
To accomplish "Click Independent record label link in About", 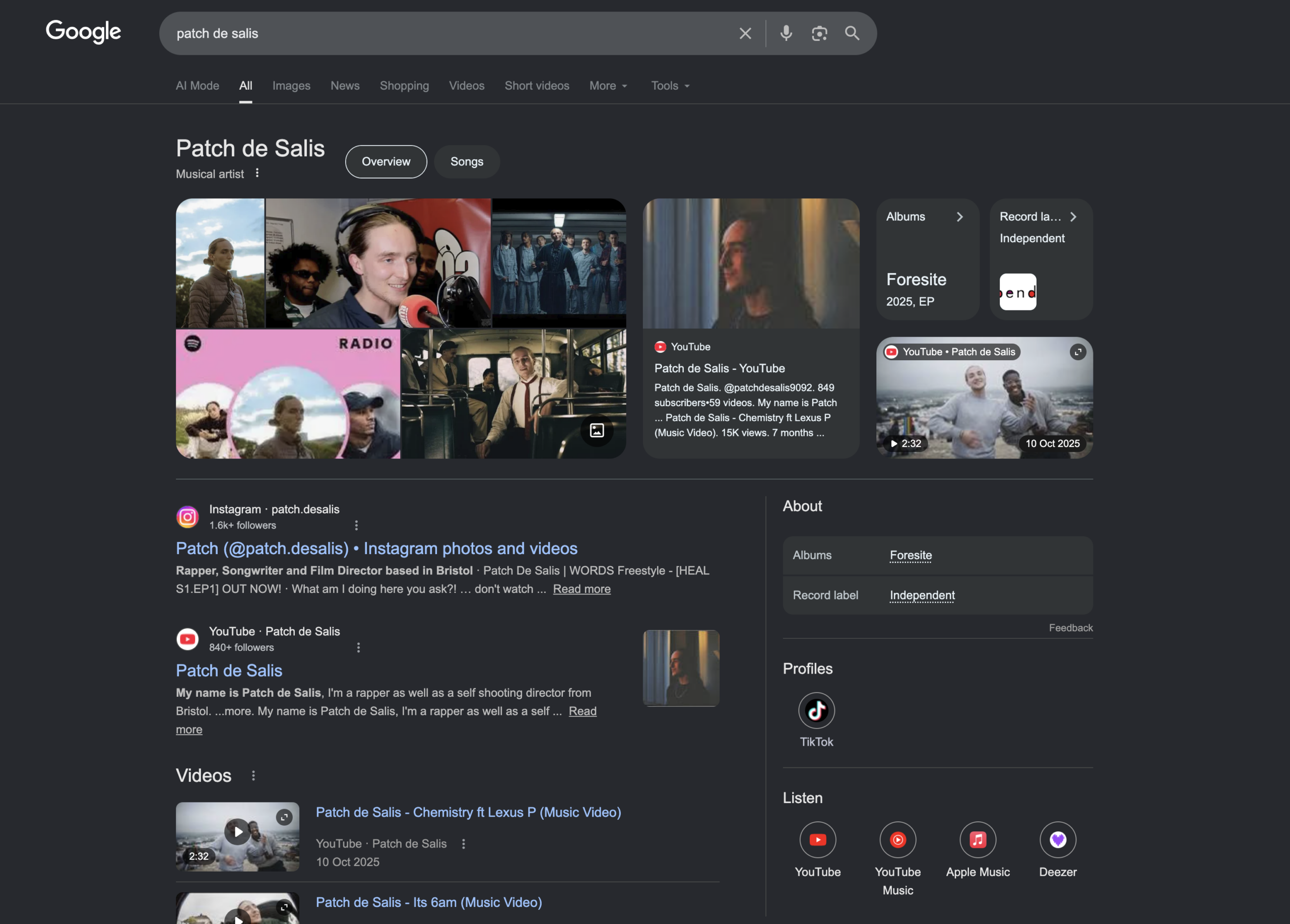I will tap(922, 596).
